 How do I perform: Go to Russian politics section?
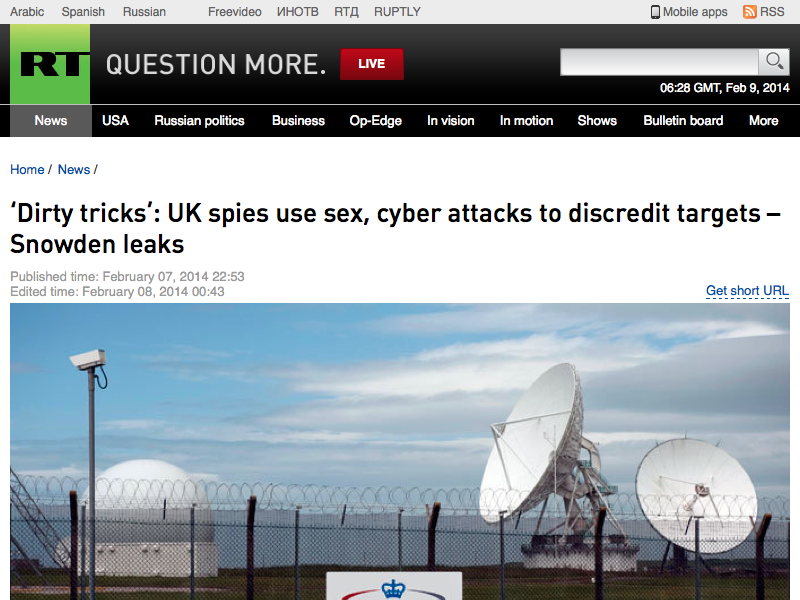coord(199,121)
